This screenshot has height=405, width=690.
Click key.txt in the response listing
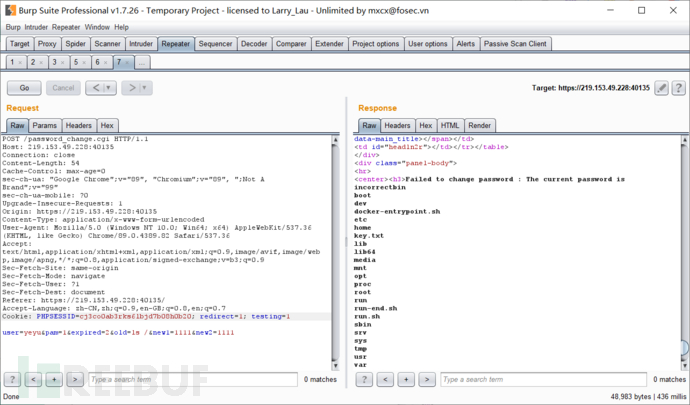tap(369, 236)
